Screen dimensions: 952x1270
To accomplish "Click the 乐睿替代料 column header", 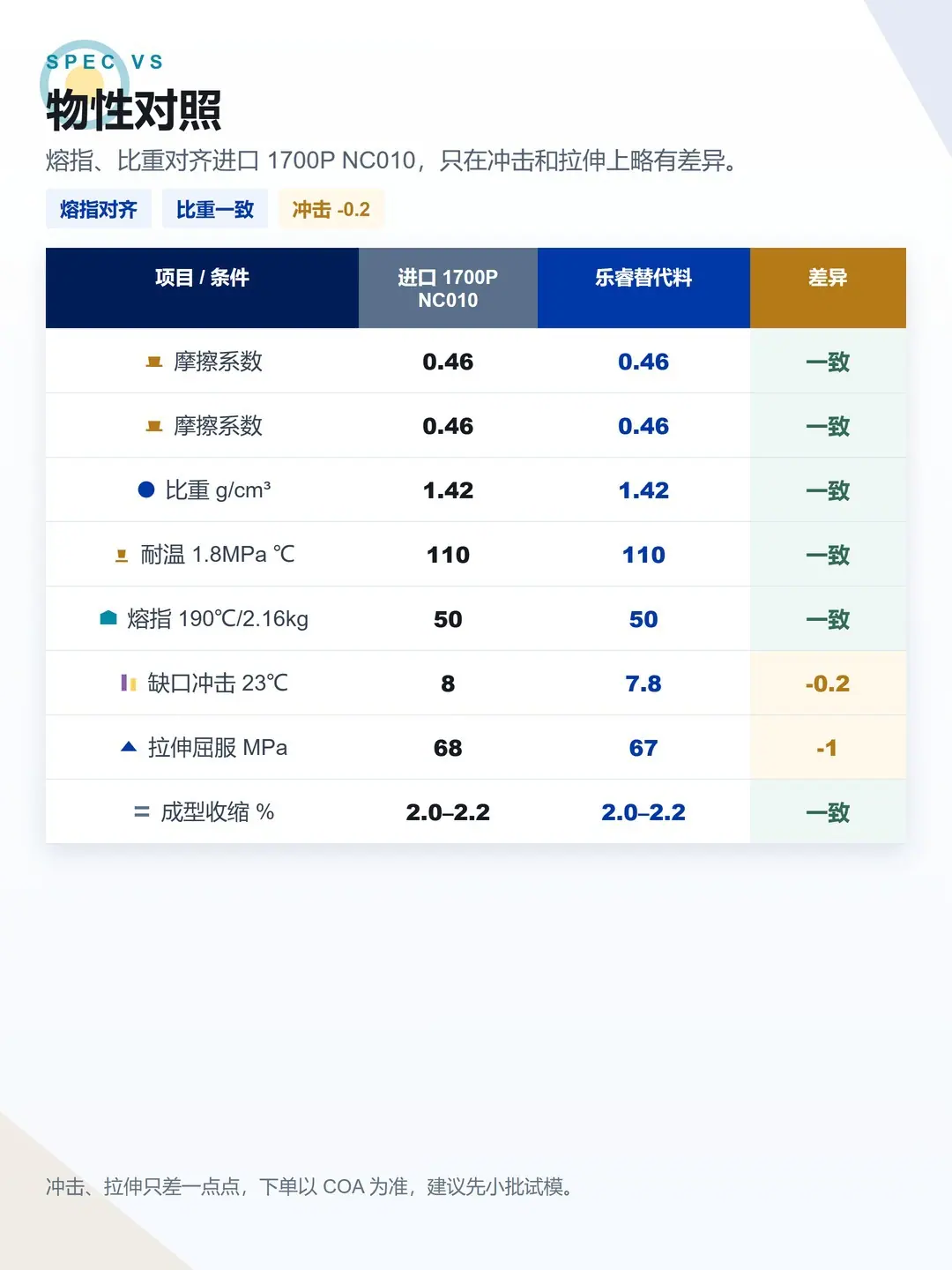I will [643, 288].
